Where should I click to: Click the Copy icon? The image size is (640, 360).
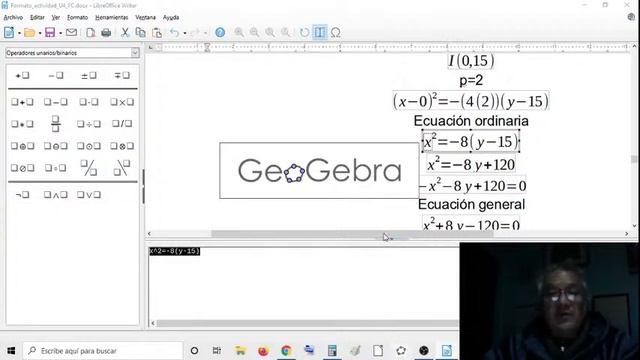click(x=140, y=32)
